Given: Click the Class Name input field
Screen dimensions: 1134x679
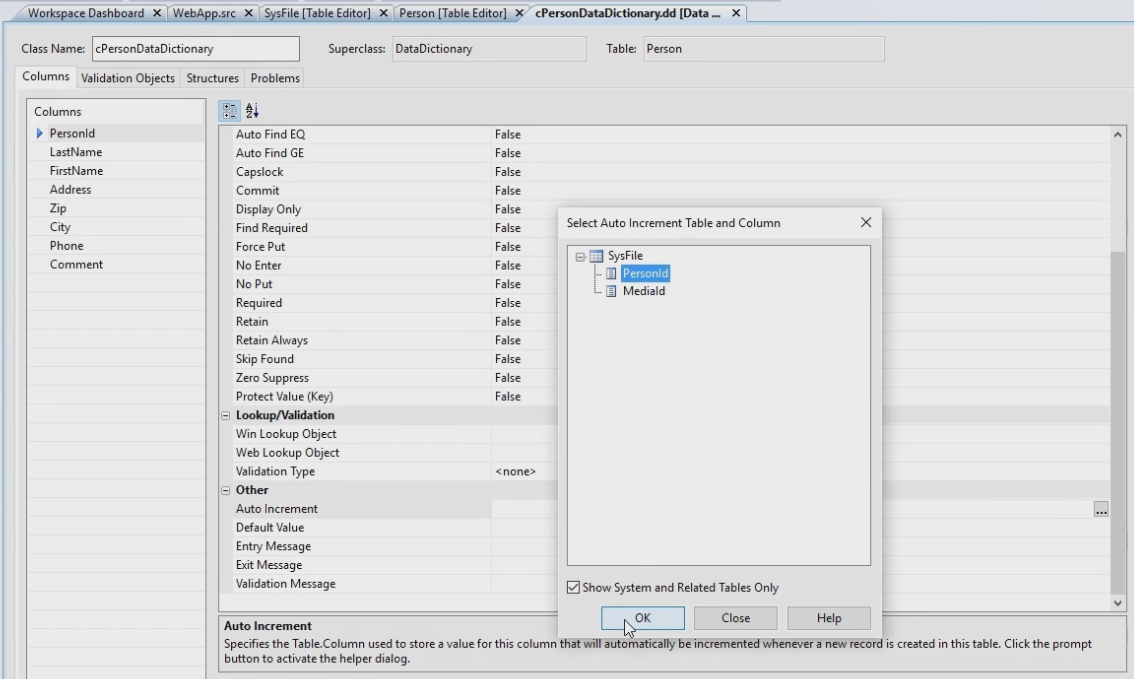Looking at the screenshot, I should pos(195,49).
